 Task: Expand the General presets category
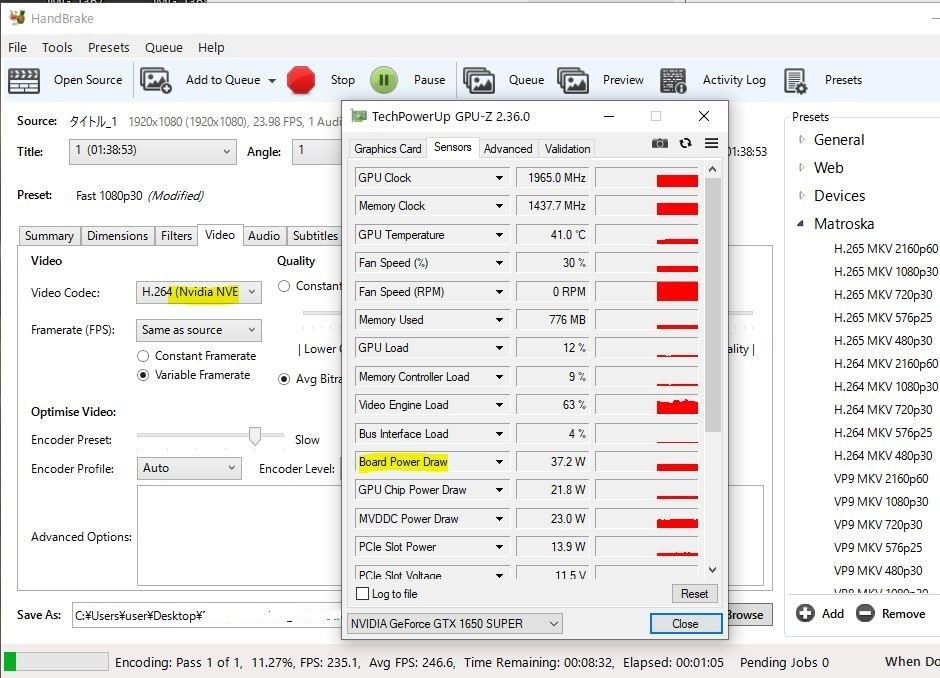click(802, 140)
